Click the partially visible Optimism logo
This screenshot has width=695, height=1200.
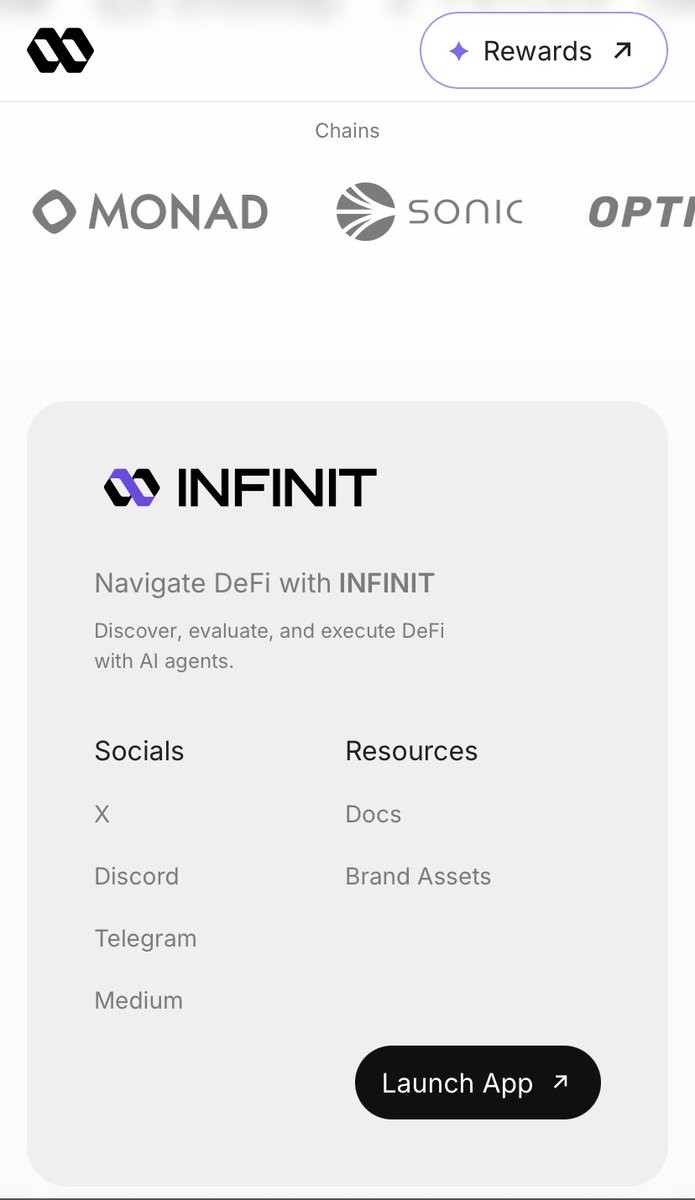click(641, 212)
